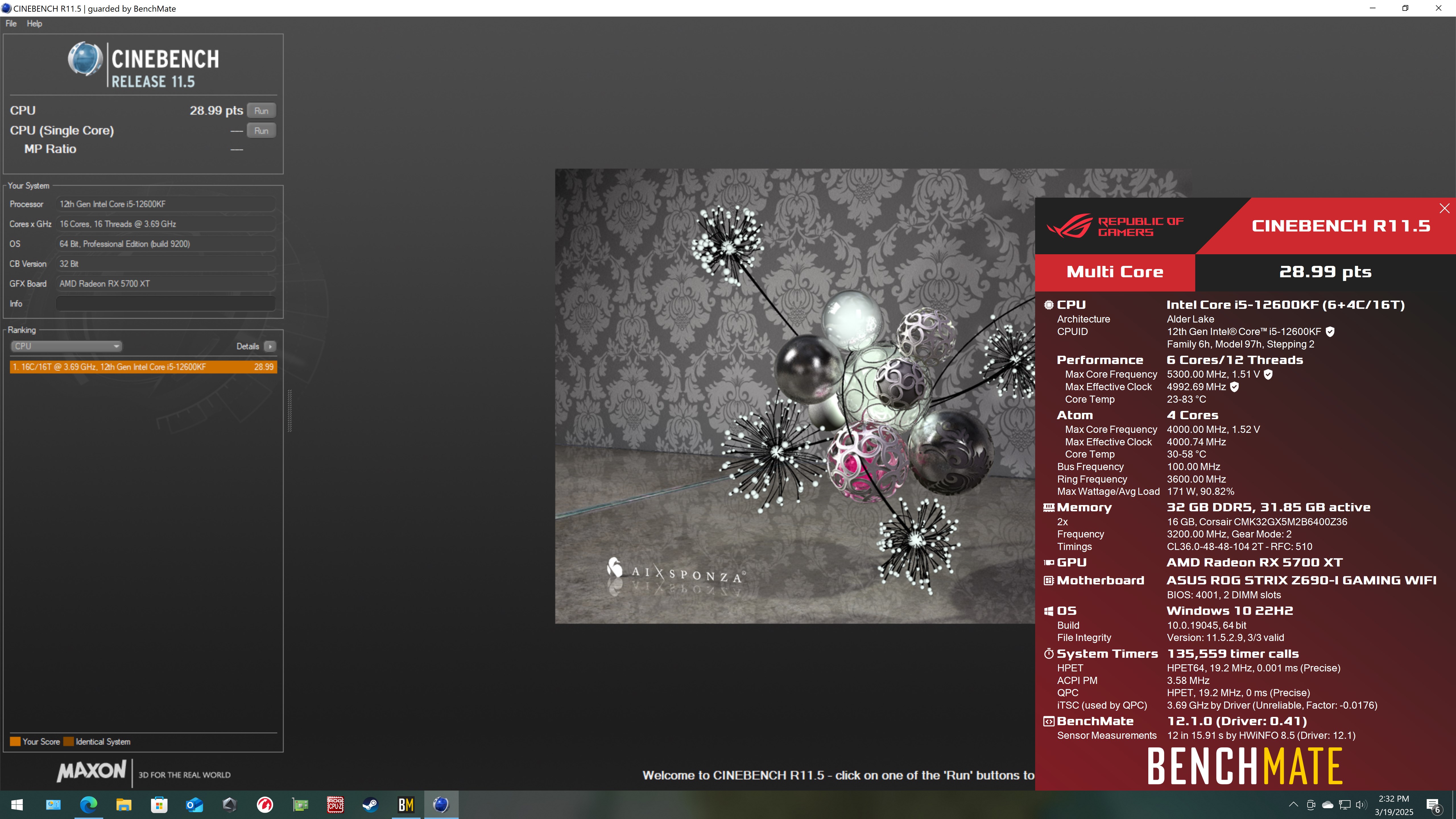Open the Ranking CPU dropdown
Viewport: 1456px width, 819px height.
(x=66, y=346)
